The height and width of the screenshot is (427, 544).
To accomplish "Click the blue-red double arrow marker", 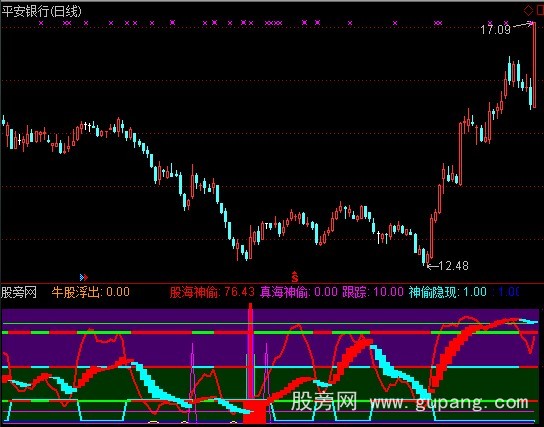I will tap(84, 277).
